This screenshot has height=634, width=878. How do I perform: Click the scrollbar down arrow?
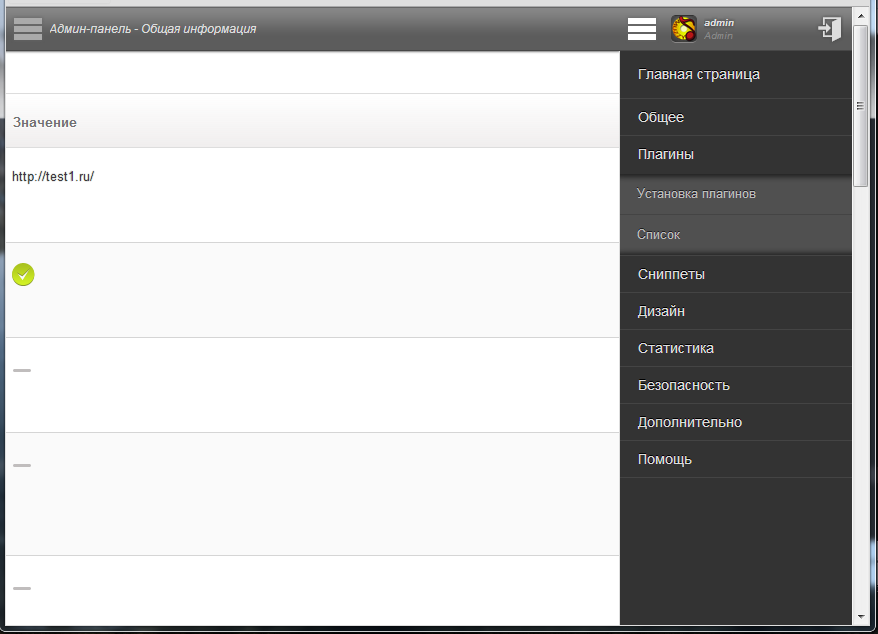pos(861,617)
